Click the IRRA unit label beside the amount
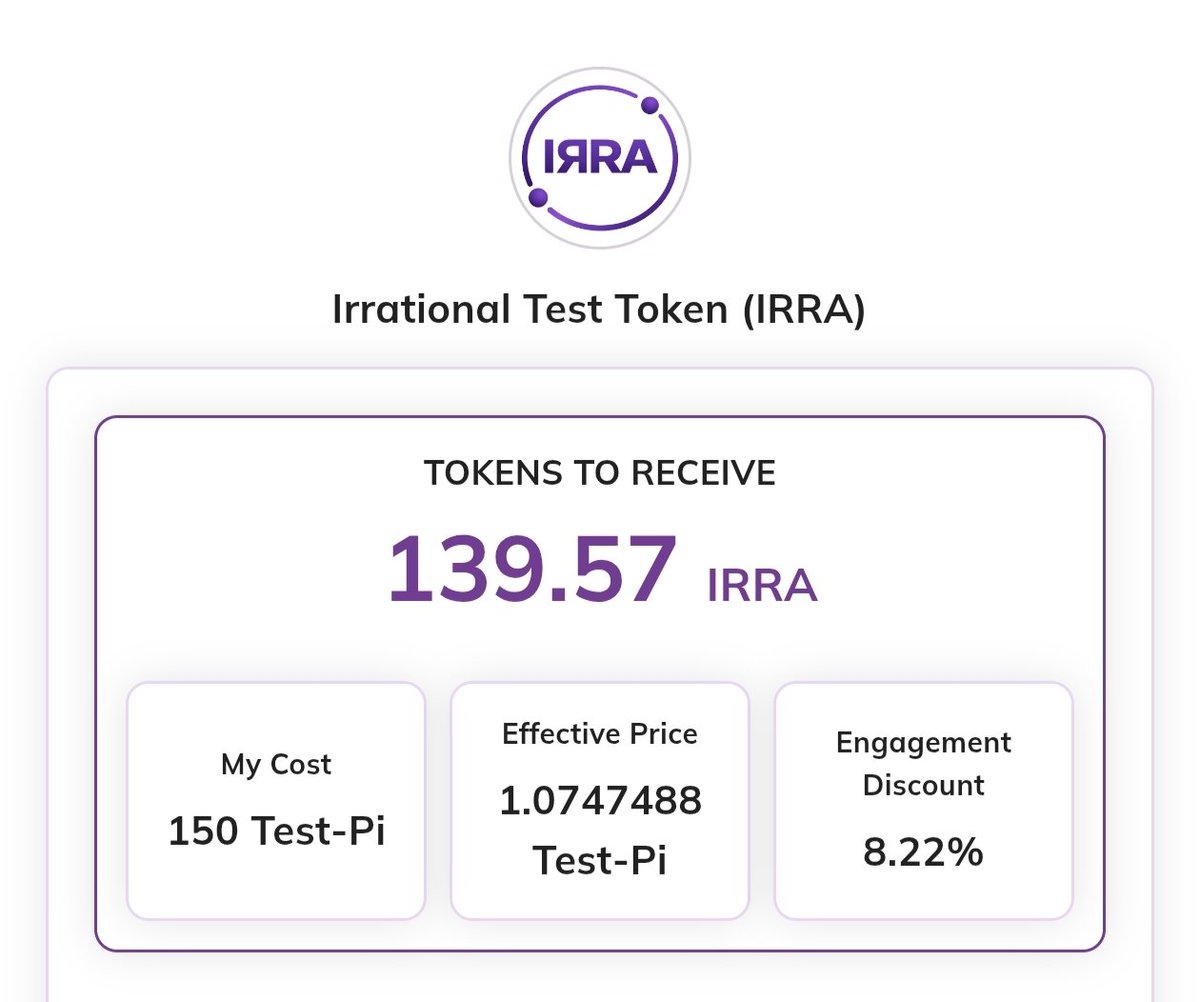Image resolution: width=1200 pixels, height=1002 pixels. (x=762, y=586)
